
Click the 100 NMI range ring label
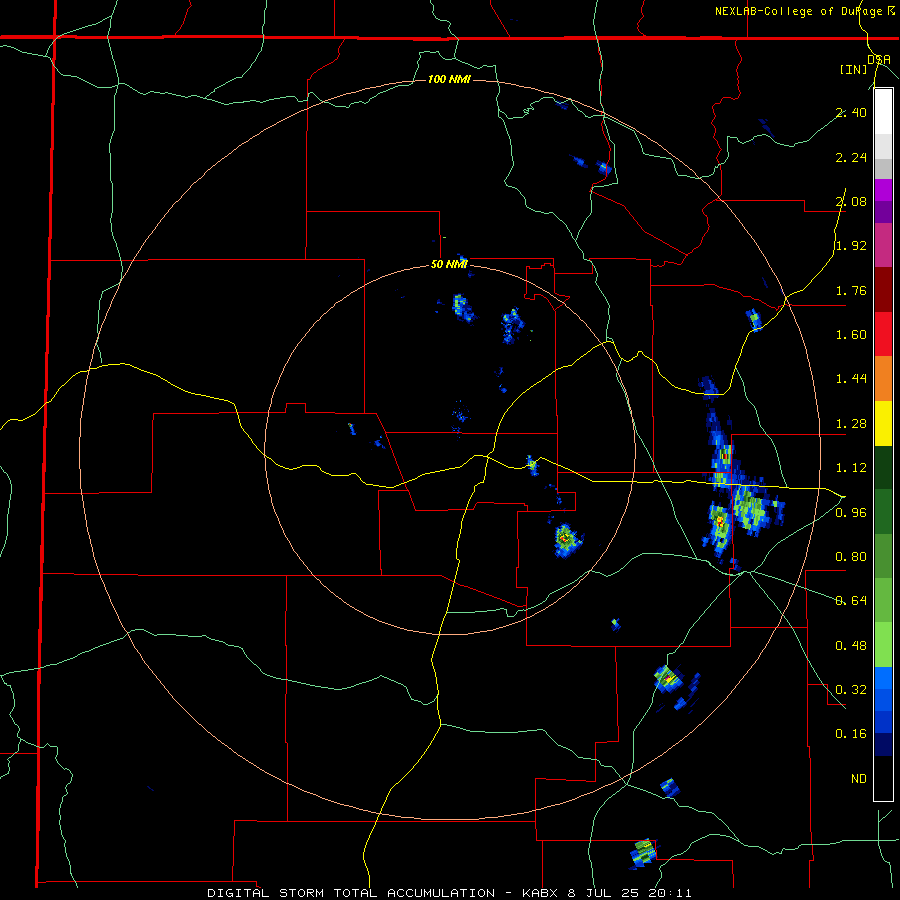[x=449, y=79]
